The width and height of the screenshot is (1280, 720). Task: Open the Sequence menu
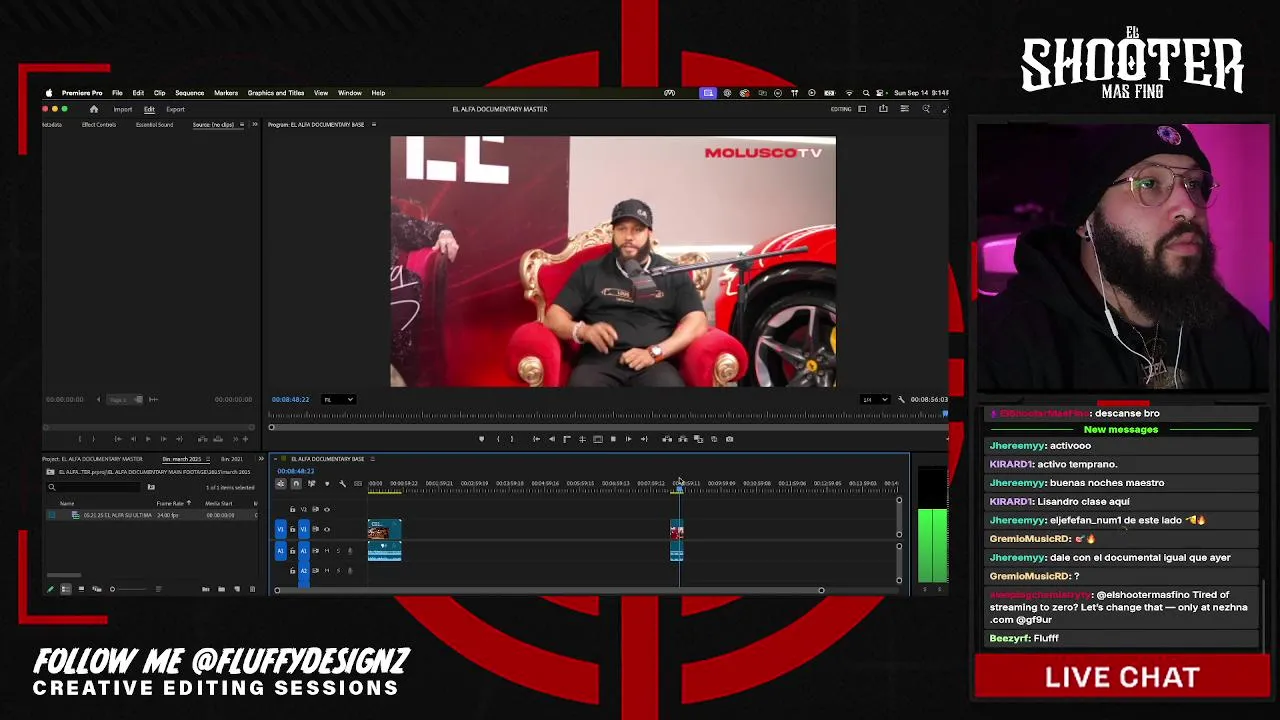click(189, 93)
